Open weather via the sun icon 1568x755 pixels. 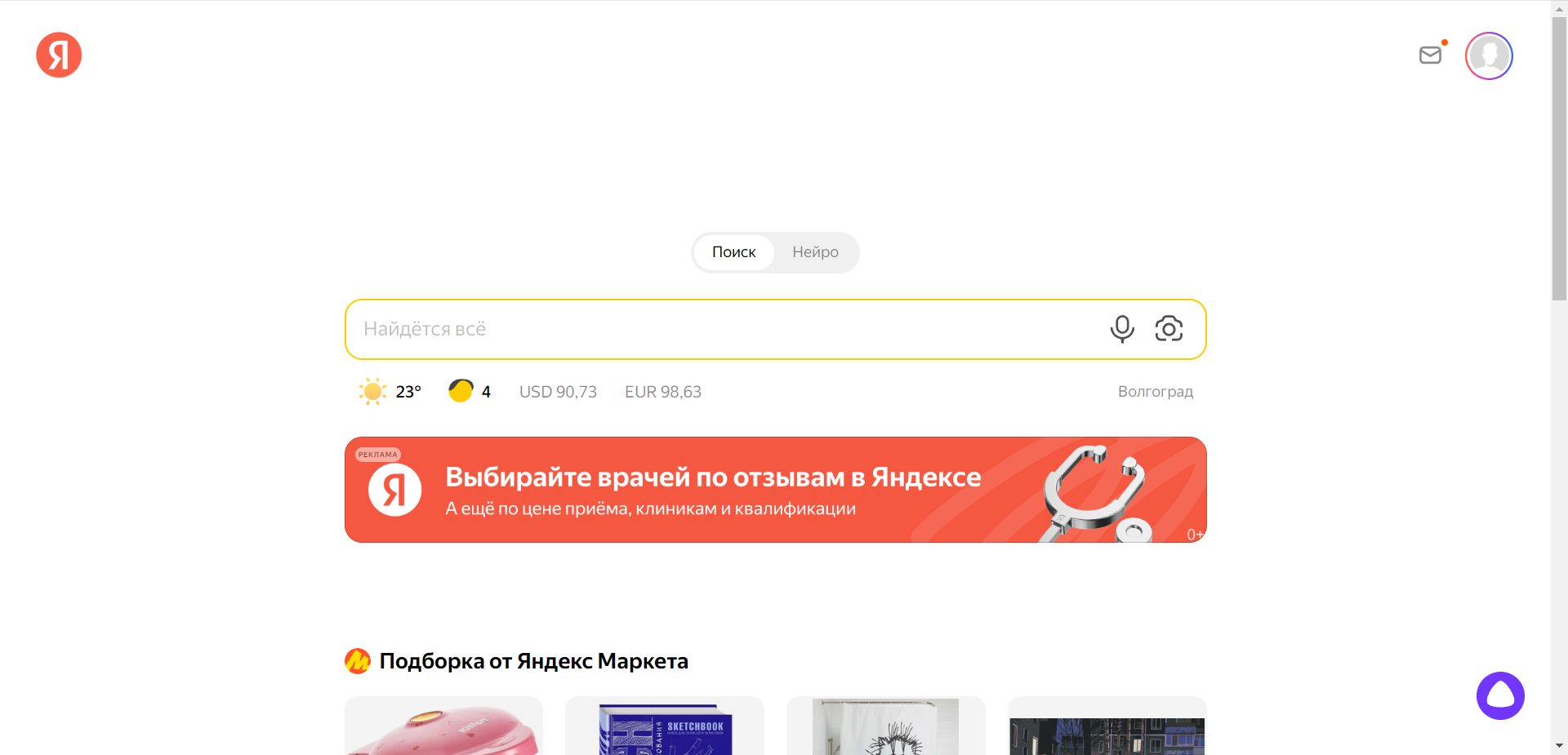tap(372, 391)
